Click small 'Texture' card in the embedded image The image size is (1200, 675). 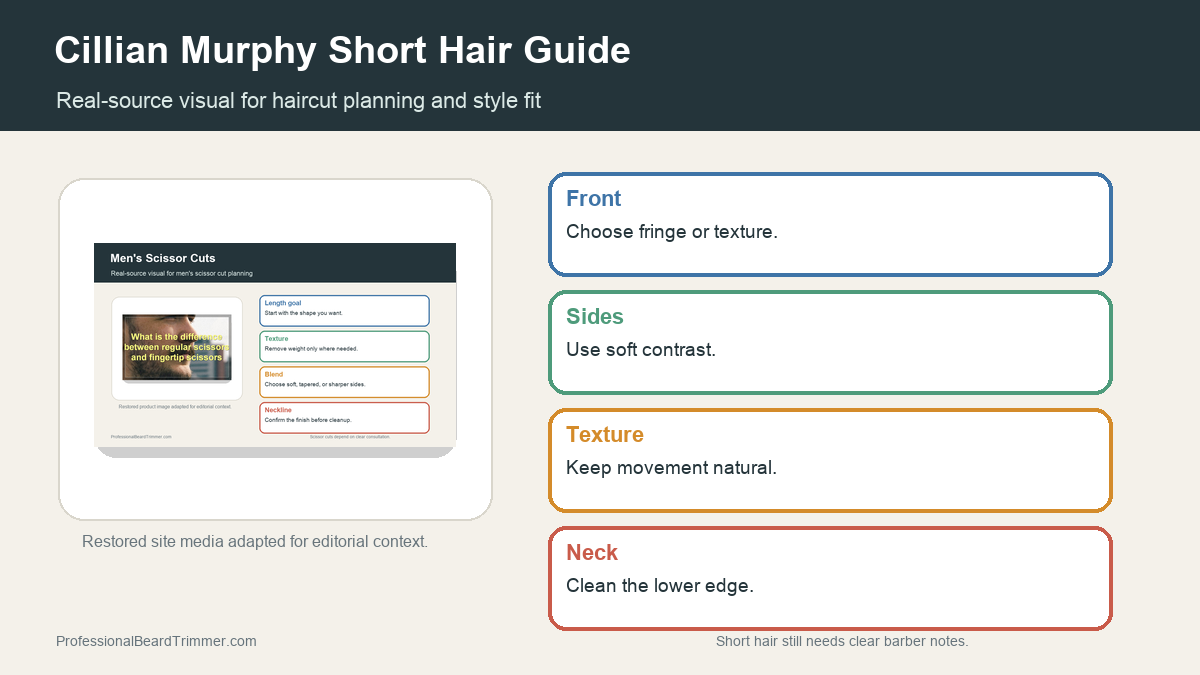344,346
